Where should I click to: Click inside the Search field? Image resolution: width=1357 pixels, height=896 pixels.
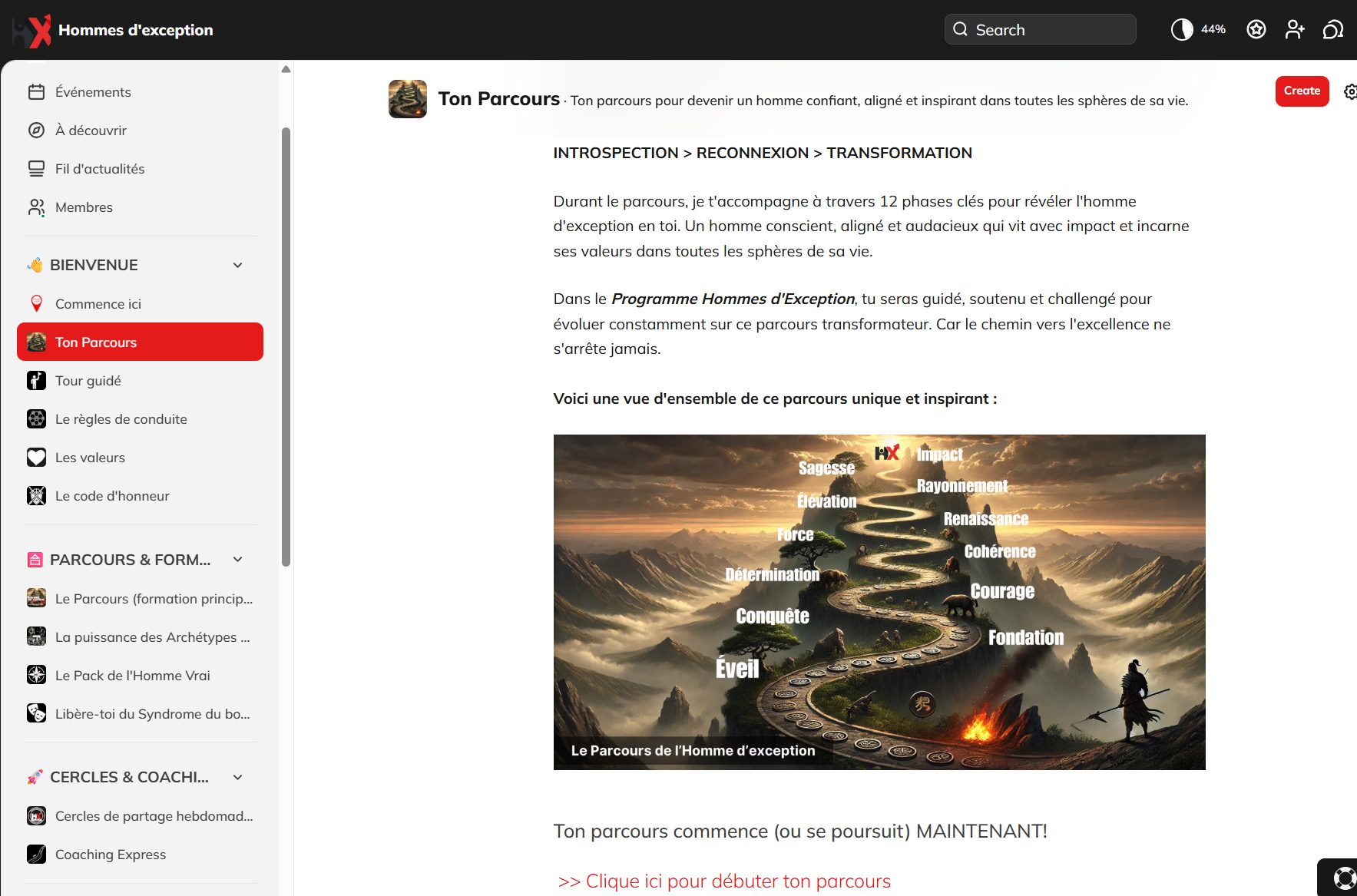tap(1040, 29)
